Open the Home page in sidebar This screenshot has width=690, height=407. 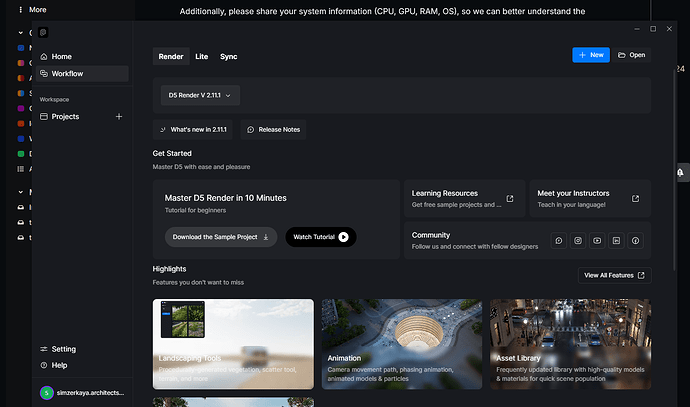tap(61, 57)
